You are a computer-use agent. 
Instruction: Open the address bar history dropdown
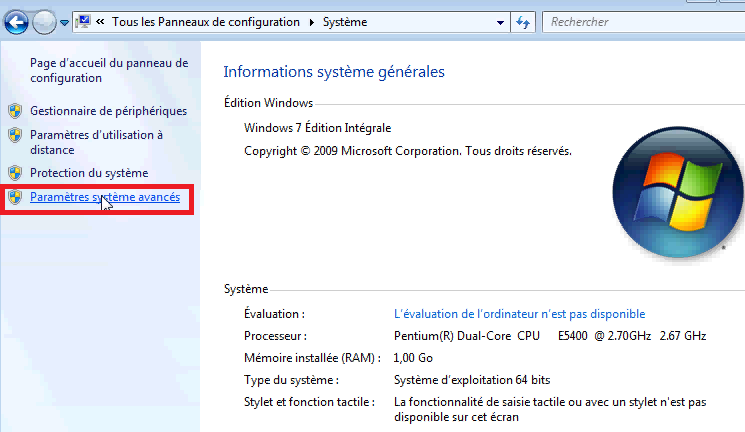(500, 22)
